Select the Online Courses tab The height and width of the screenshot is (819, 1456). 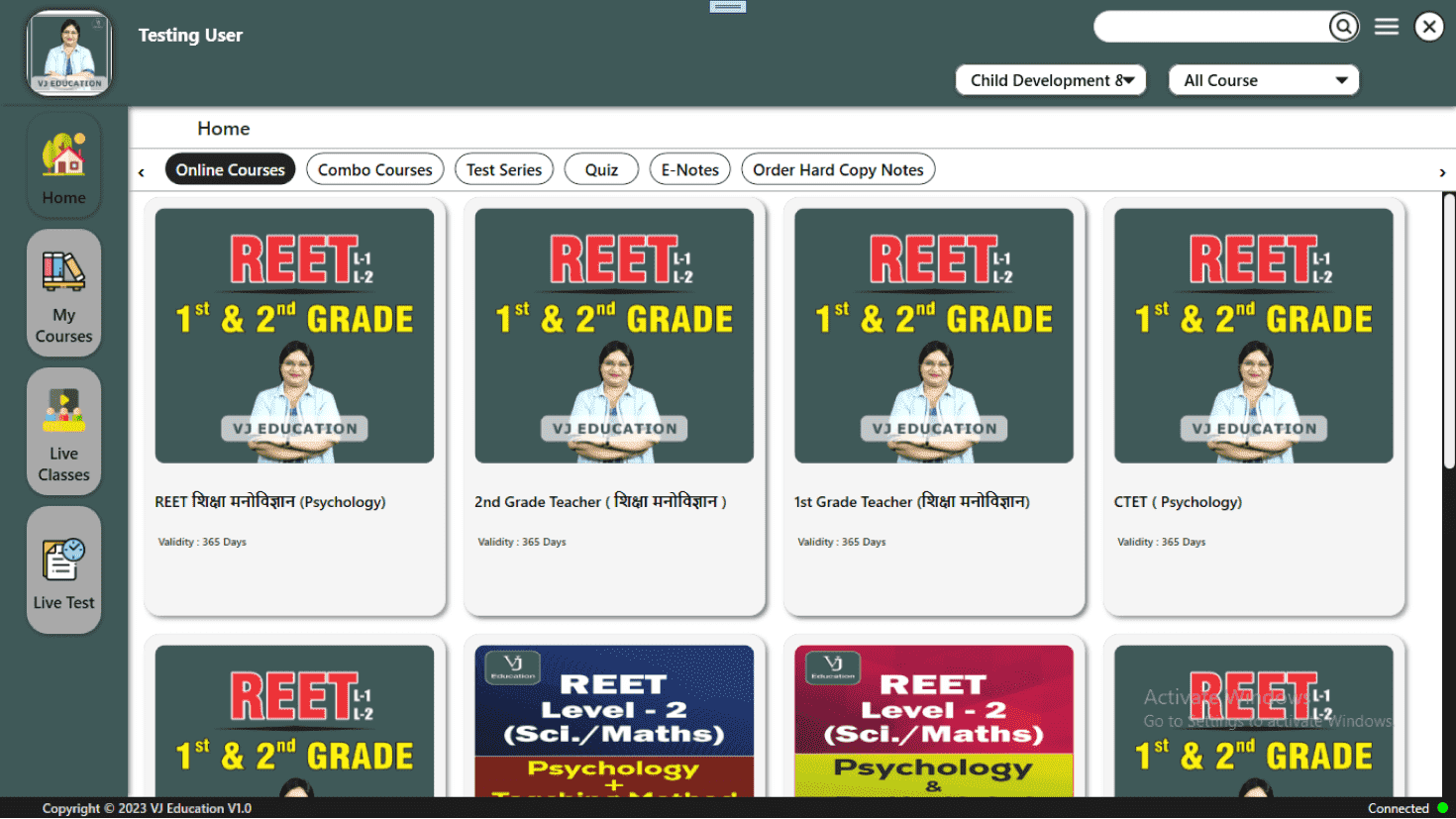click(x=230, y=169)
